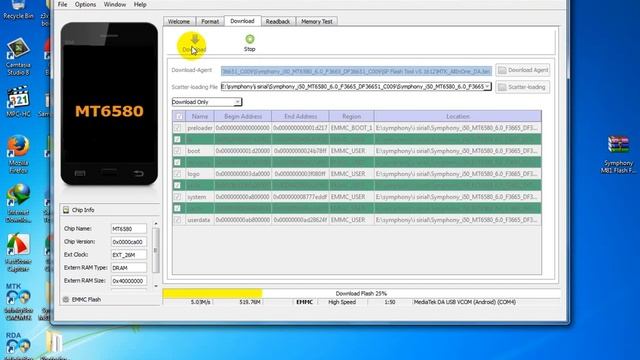This screenshot has width=640, height=360.
Task: Switch to the Readback tab
Action: (x=278, y=21)
